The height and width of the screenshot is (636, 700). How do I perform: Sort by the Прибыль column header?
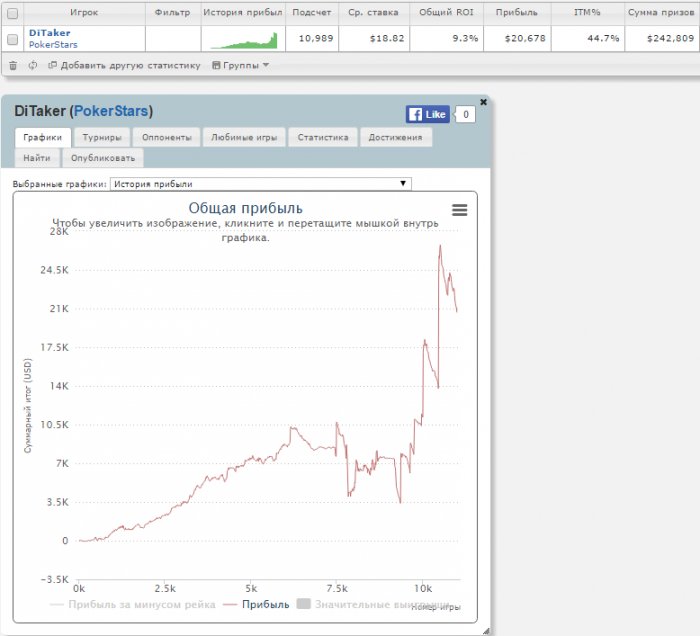(x=517, y=12)
